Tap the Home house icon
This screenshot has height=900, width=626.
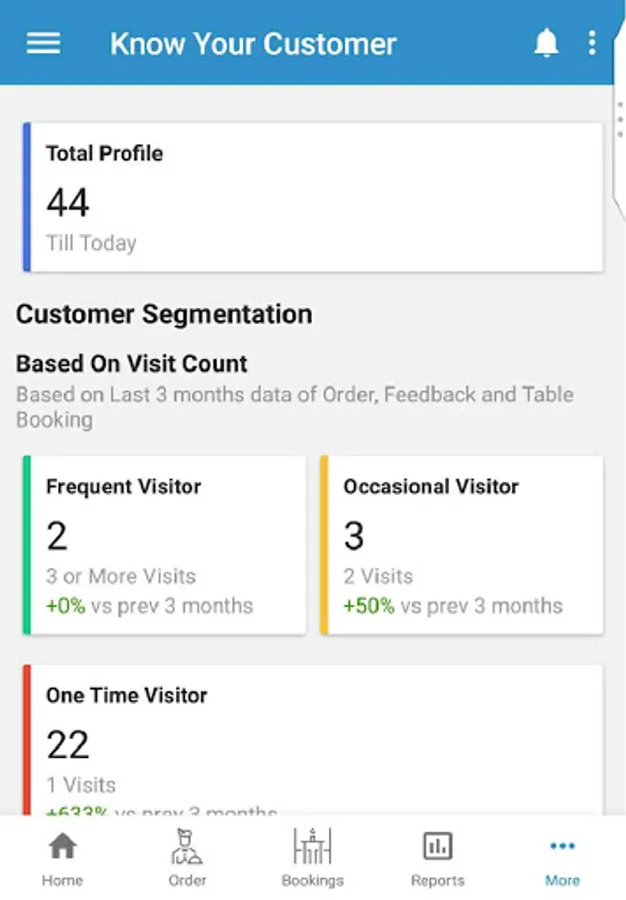tap(62, 846)
